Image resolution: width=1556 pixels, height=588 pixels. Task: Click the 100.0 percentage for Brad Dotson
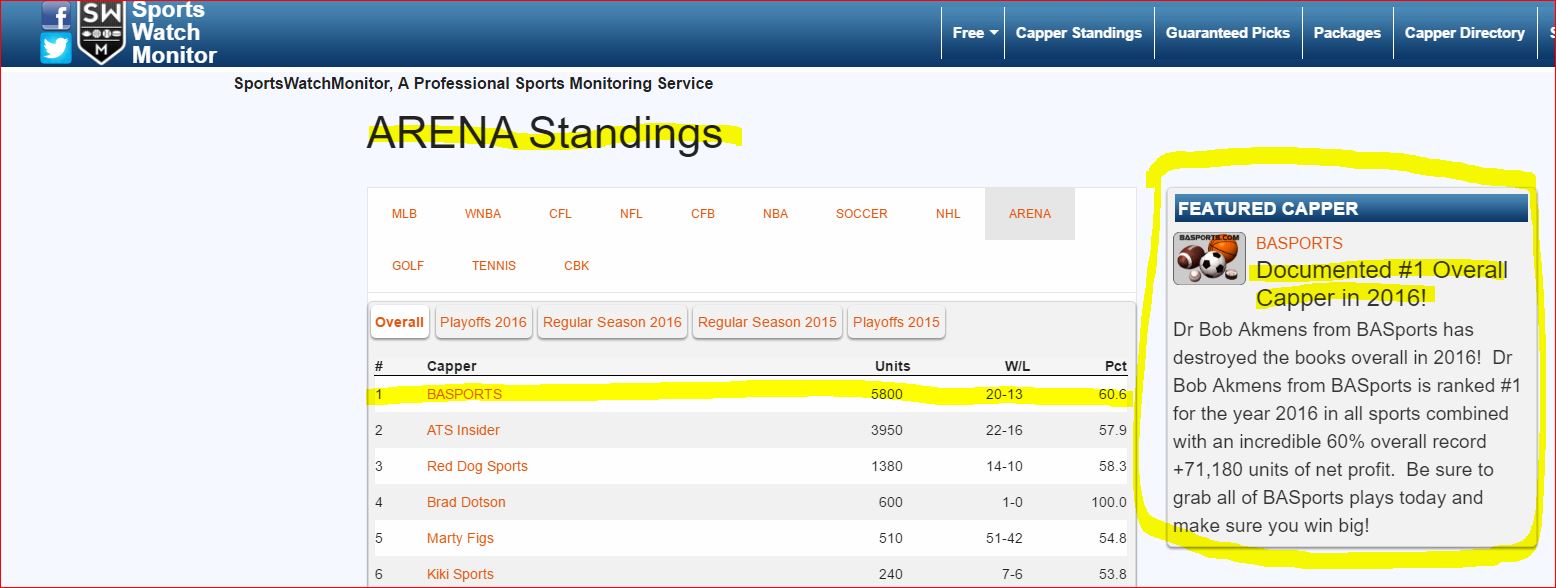click(1107, 502)
